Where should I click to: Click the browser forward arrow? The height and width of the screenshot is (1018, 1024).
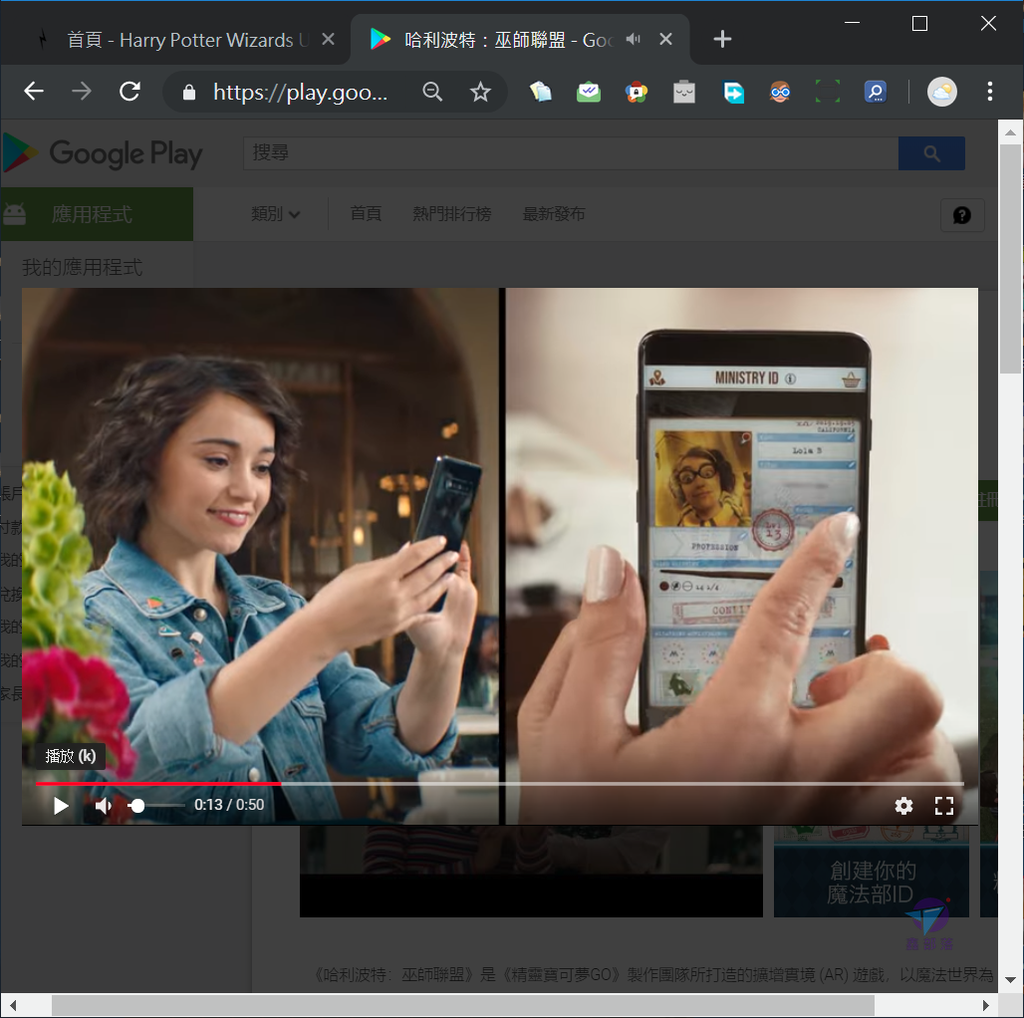point(82,91)
